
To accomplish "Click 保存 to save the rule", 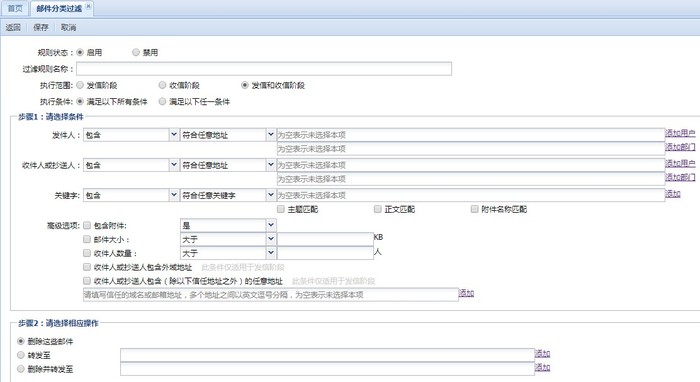I will [x=41, y=27].
